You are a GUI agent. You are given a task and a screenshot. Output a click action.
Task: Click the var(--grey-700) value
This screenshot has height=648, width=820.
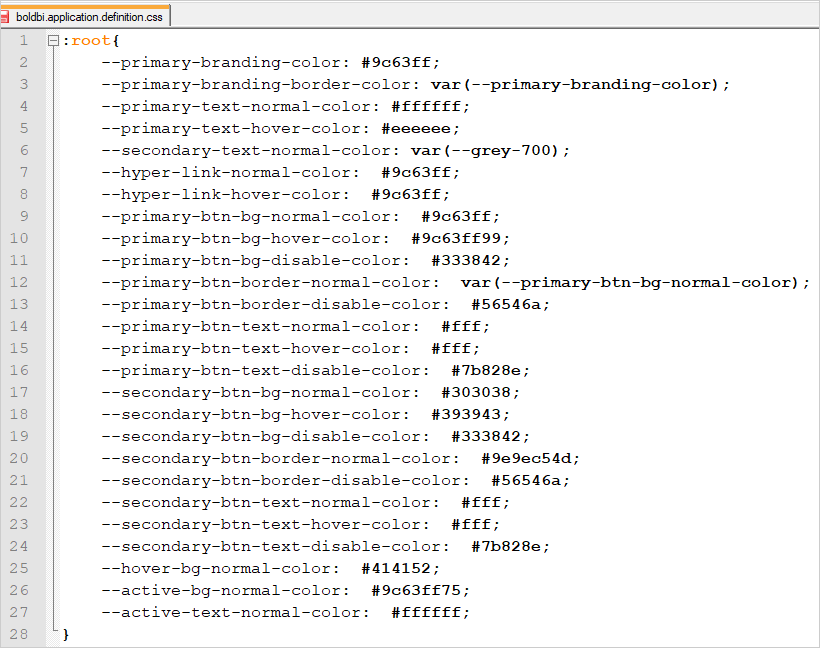coord(489,151)
